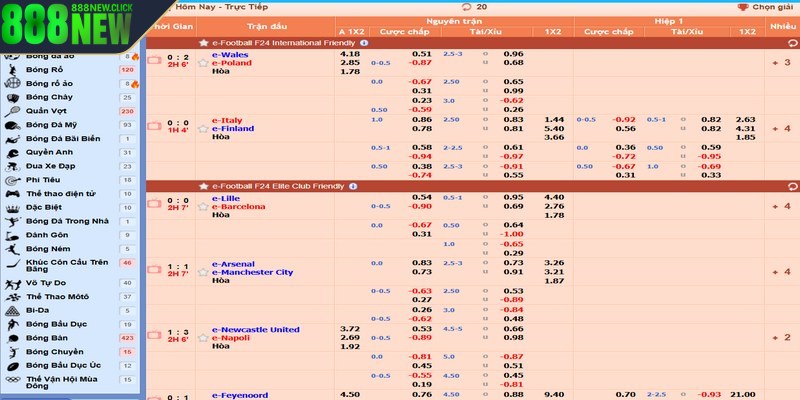The height and width of the screenshot is (400, 800).
Task: Click the 423 count badge for Bóng Bàn
Action: [x=128, y=338]
